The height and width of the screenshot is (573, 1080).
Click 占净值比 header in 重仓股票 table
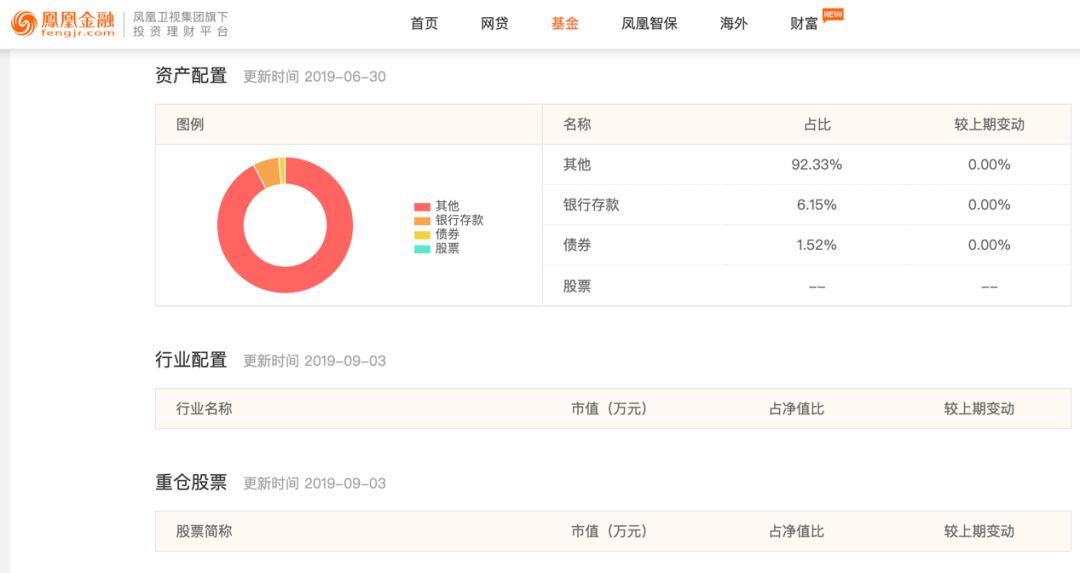pyautogui.click(x=796, y=531)
